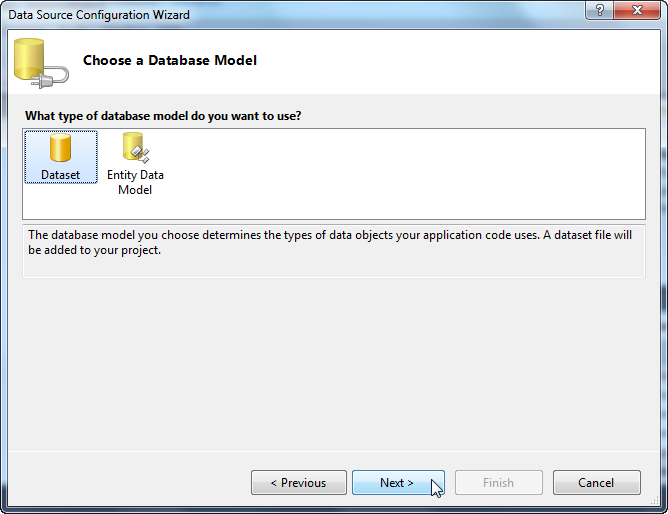The image size is (668, 514).
Task: Select the Entity Data Model icon
Action: [x=136, y=147]
